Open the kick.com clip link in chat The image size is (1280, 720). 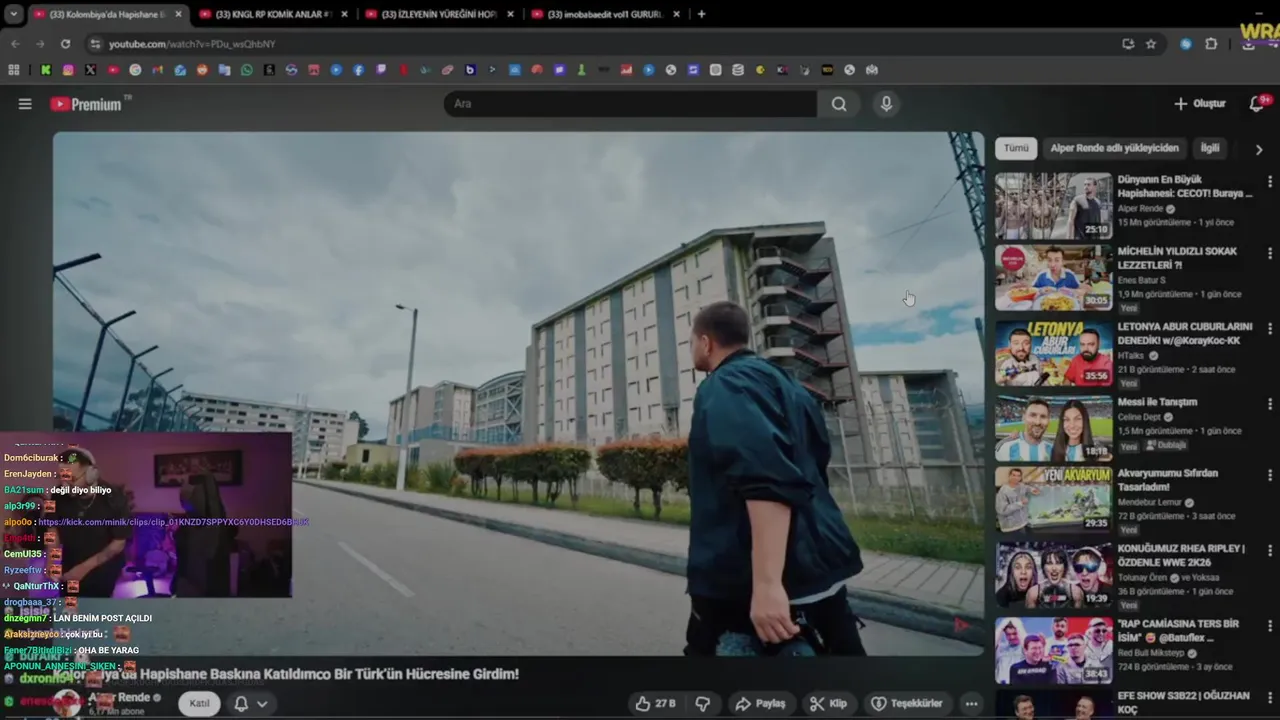tap(173, 522)
